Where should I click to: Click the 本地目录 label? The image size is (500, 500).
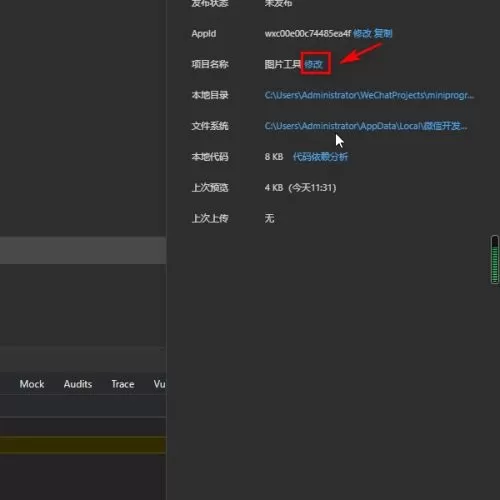[x=210, y=95]
